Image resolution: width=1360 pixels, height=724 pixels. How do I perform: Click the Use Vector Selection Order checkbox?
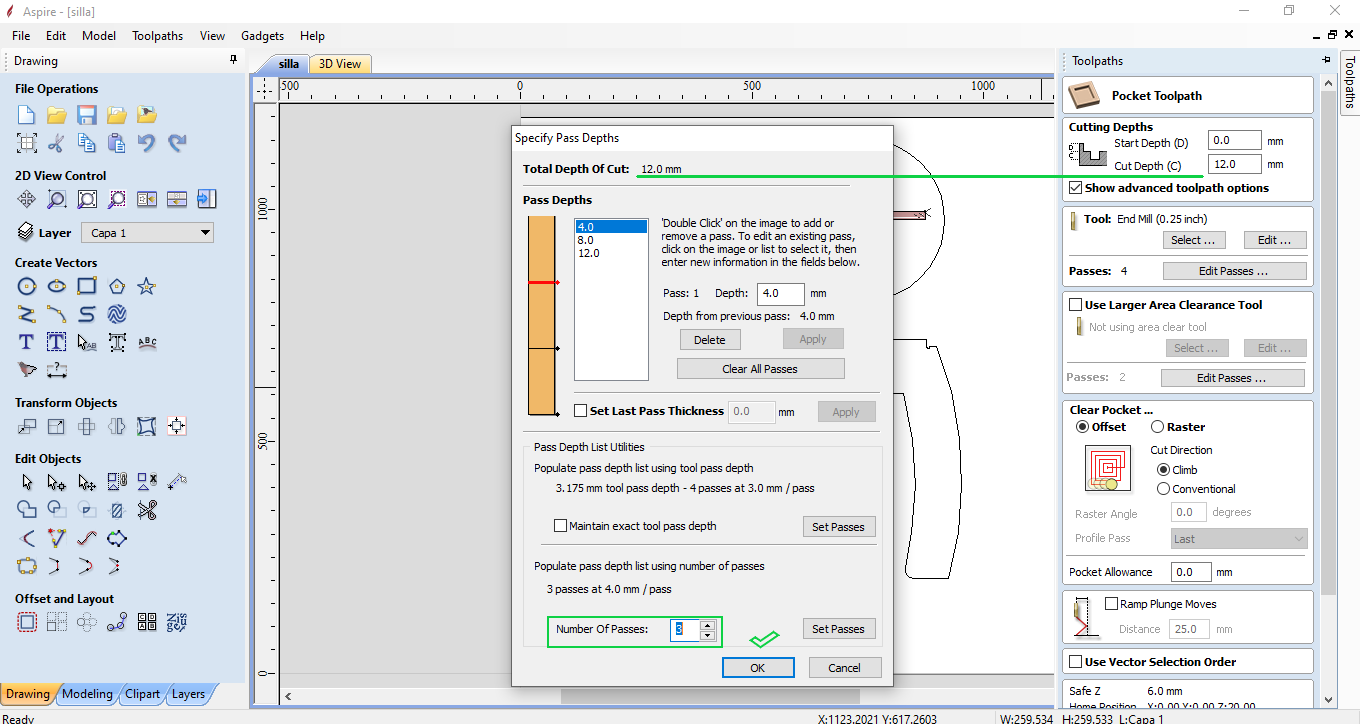pyautogui.click(x=1075, y=662)
